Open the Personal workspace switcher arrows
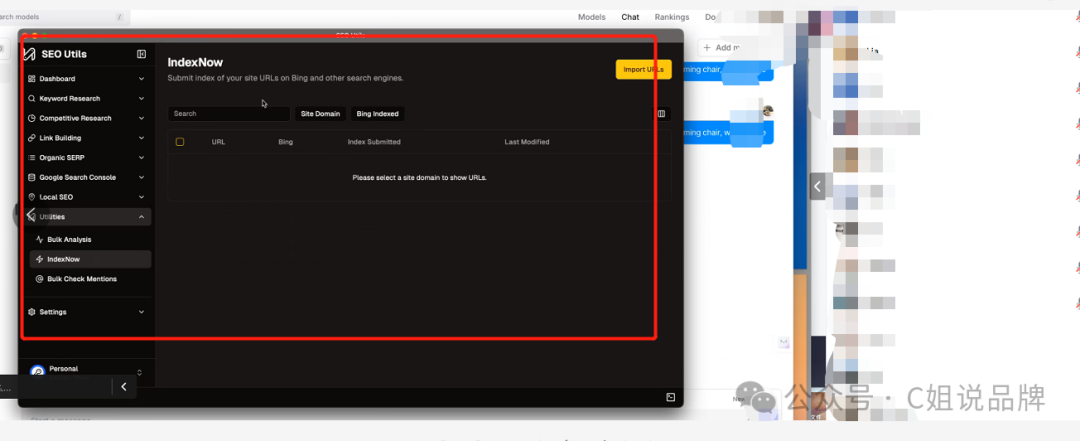 140,372
